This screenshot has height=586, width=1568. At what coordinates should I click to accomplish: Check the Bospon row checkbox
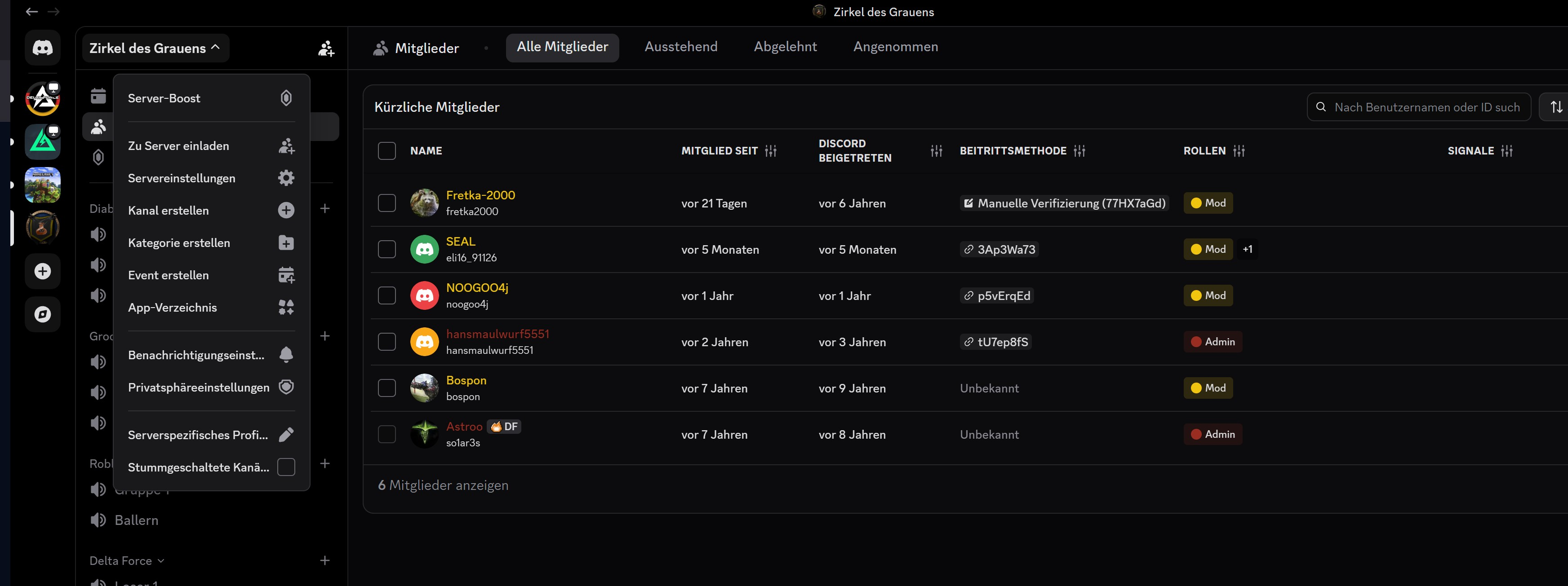[x=386, y=388]
